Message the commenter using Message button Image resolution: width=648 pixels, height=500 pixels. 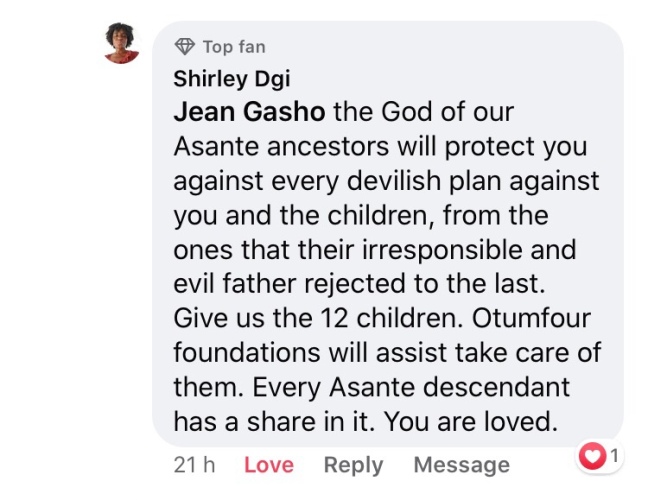coord(462,465)
